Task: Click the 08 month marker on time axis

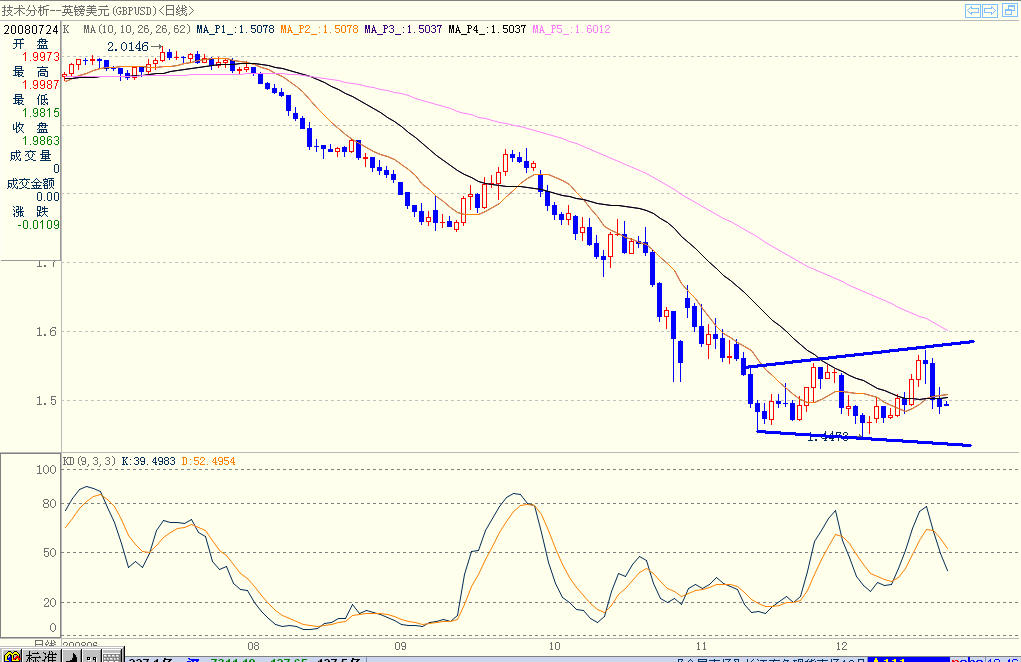Action: tap(253, 646)
